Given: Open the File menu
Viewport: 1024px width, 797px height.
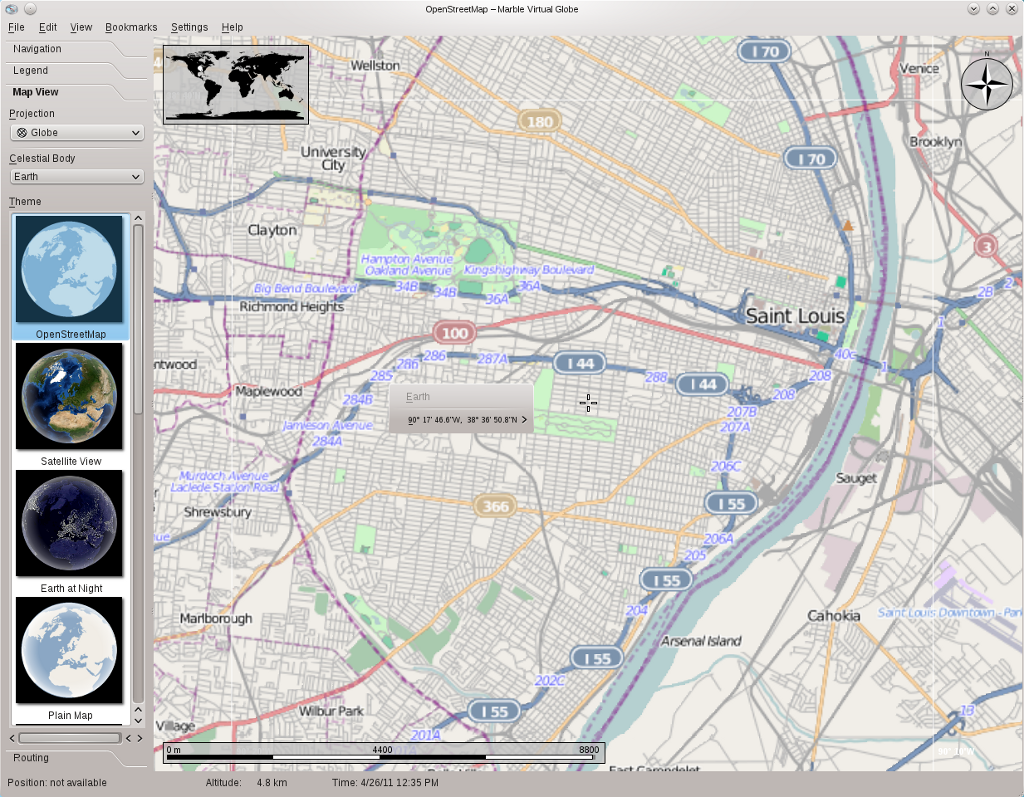Looking at the screenshot, I should 16,27.
